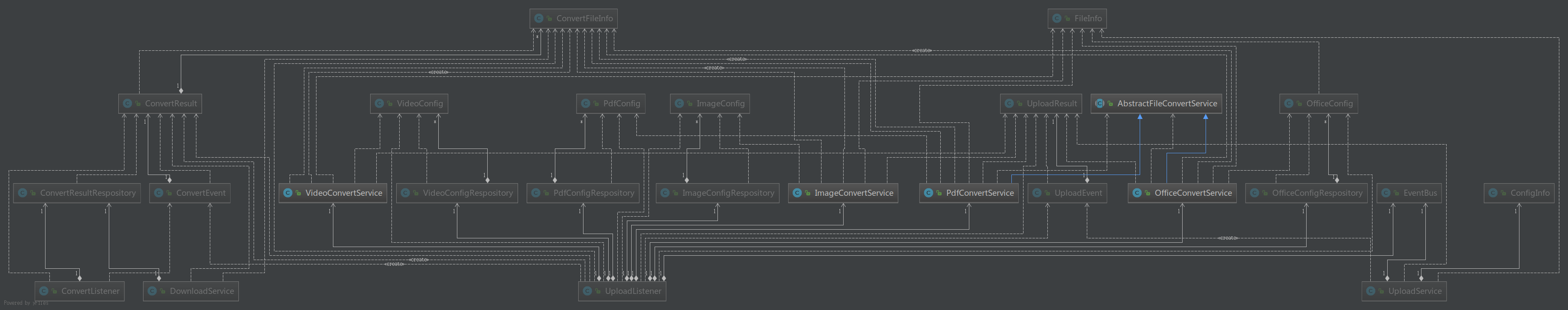This screenshot has width=1568, height=310.
Task: Click the abstract class icon of AbstractFileConvertService
Action: pyautogui.click(x=1100, y=103)
